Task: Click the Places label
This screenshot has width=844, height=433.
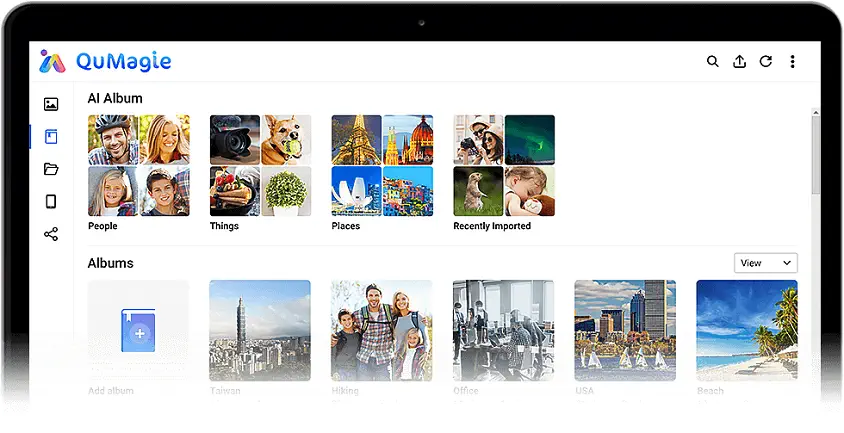Action: [x=346, y=226]
